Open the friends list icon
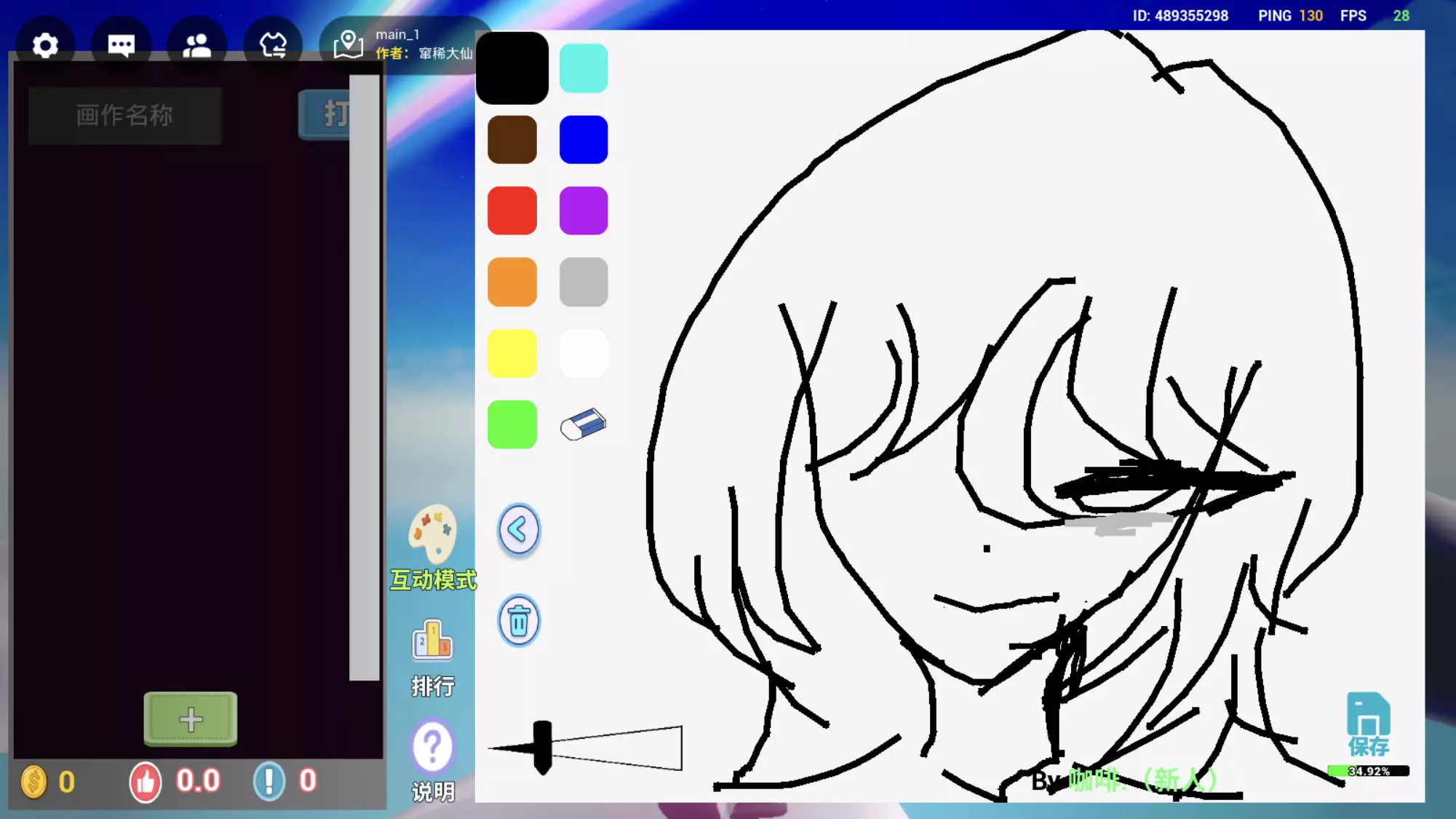 pyautogui.click(x=196, y=45)
